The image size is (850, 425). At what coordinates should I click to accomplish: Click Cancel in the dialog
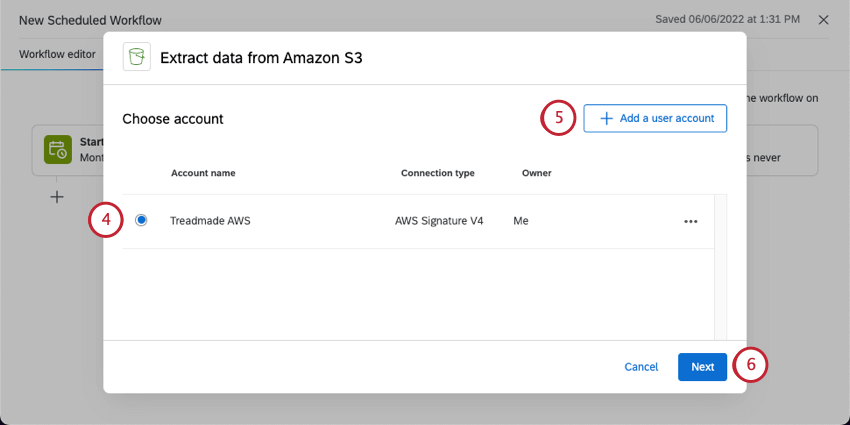pyautogui.click(x=641, y=367)
